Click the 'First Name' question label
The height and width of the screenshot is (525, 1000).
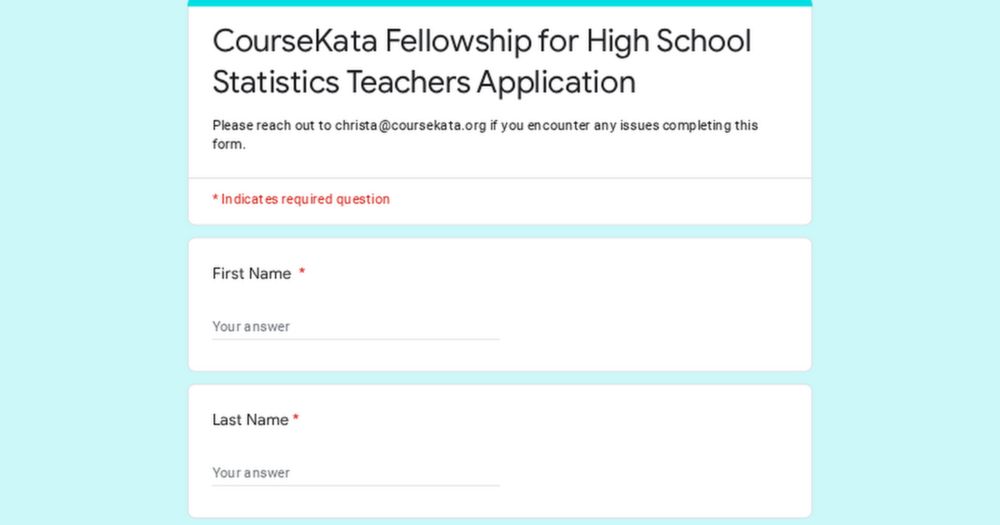click(252, 274)
